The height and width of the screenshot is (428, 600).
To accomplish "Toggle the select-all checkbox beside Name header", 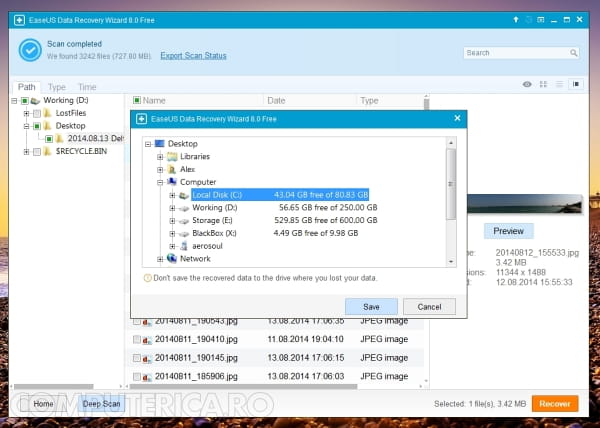I will click(x=137, y=100).
